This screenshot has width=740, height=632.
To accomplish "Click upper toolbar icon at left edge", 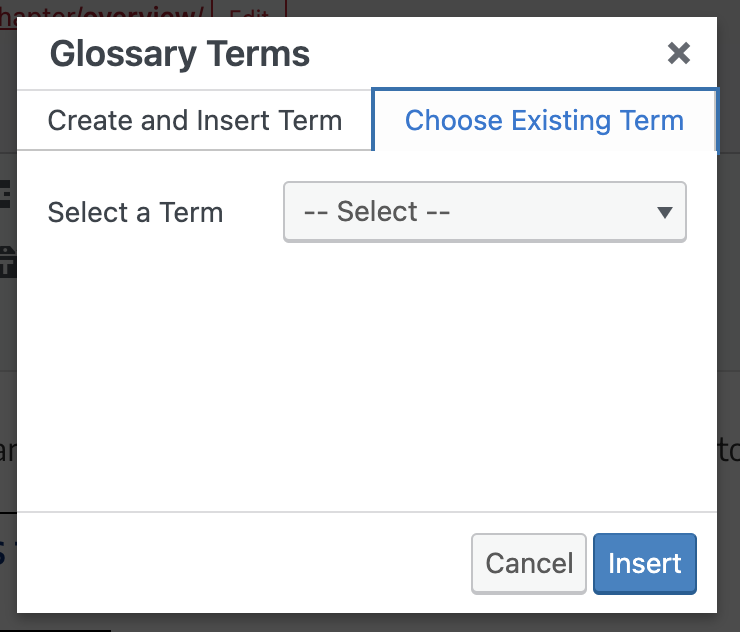I will click(x=7, y=194).
